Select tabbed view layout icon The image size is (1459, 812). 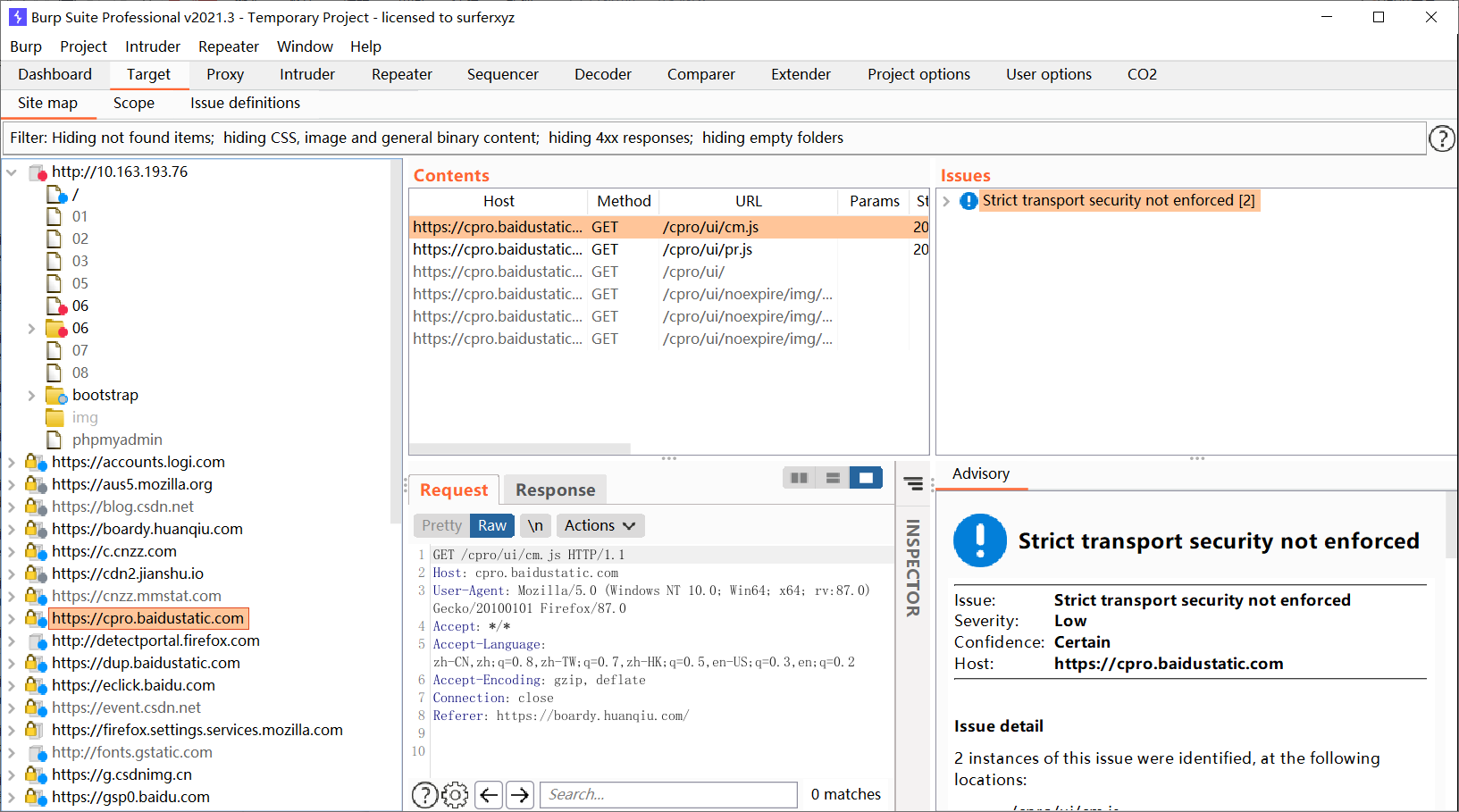click(866, 478)
